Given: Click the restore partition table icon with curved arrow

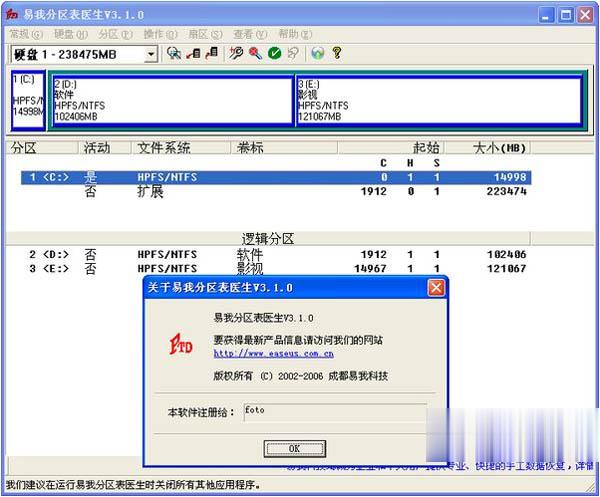Looking at the screenshot, I should 211,53.
